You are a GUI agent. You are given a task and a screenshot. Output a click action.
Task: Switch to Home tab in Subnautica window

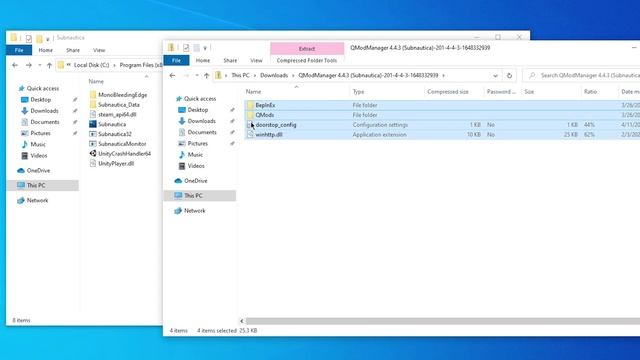click(x=45, y=50)
